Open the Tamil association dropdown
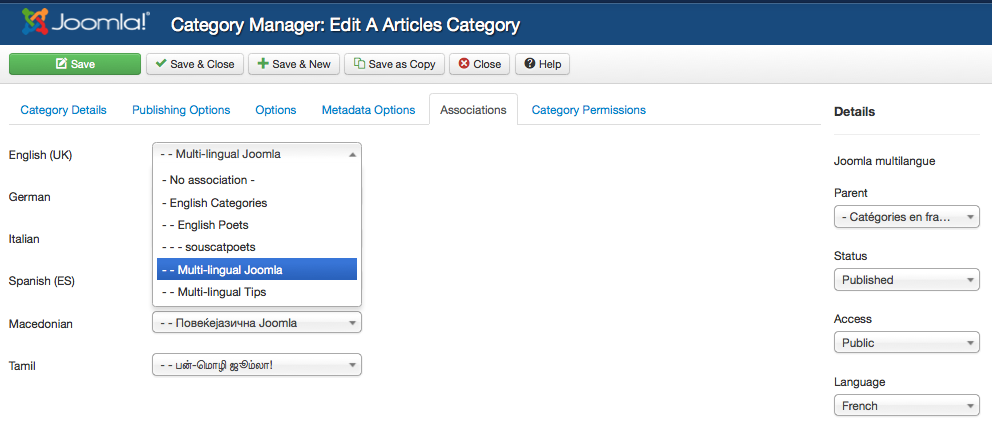 [x=256, y=365]
